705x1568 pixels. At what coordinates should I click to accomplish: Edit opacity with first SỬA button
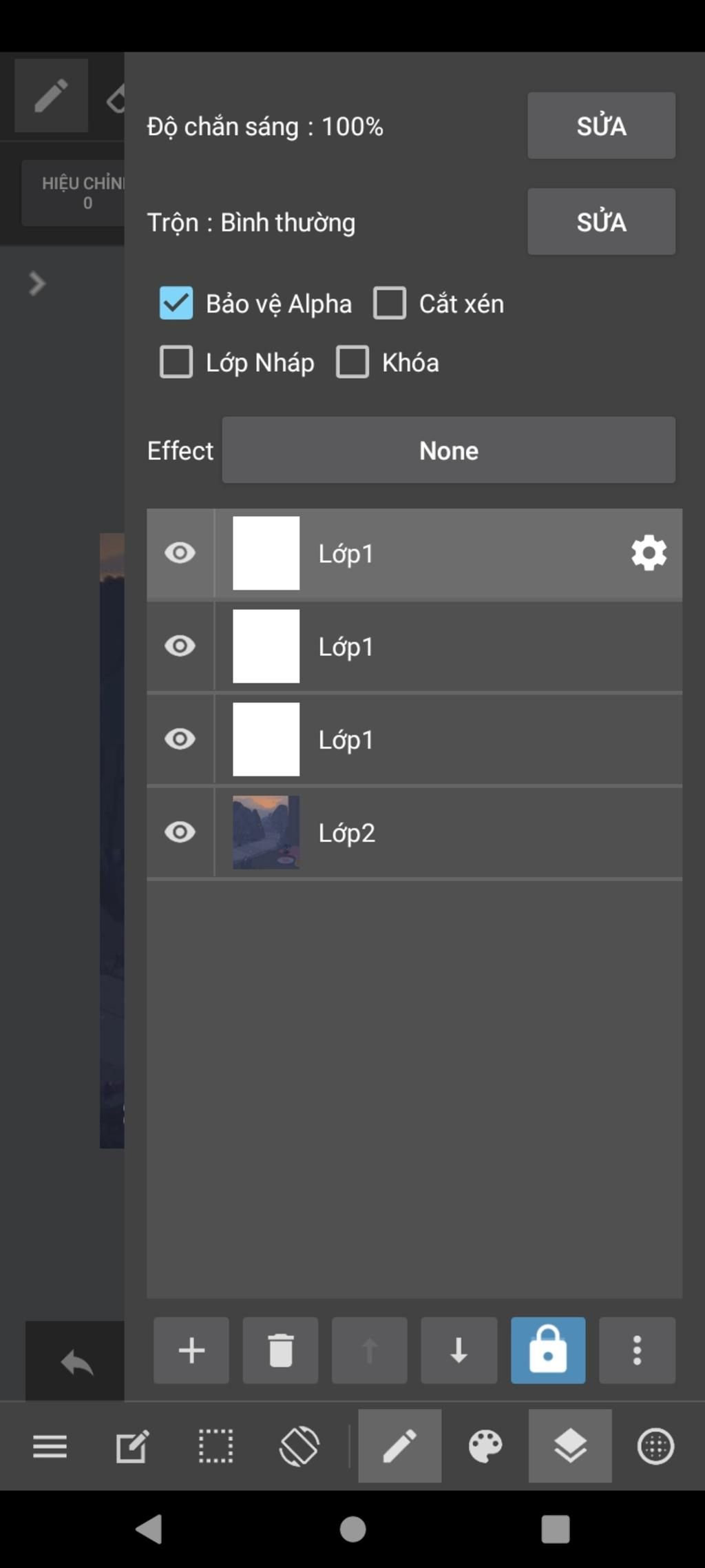tap(601, 125)
